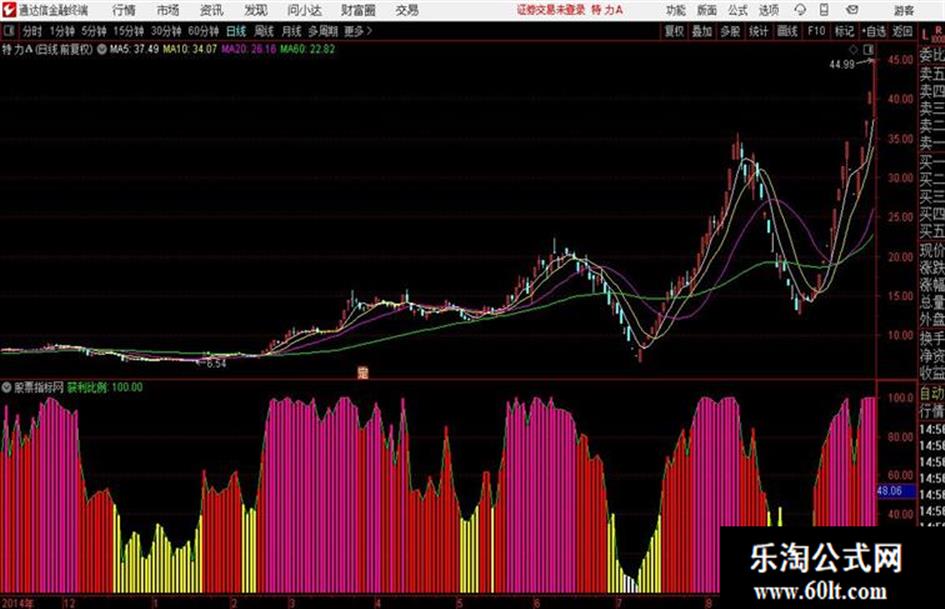Click the 返回 back button
This screenshot has width=945, height=609.
pyautogui.click(x=902, y=31)
